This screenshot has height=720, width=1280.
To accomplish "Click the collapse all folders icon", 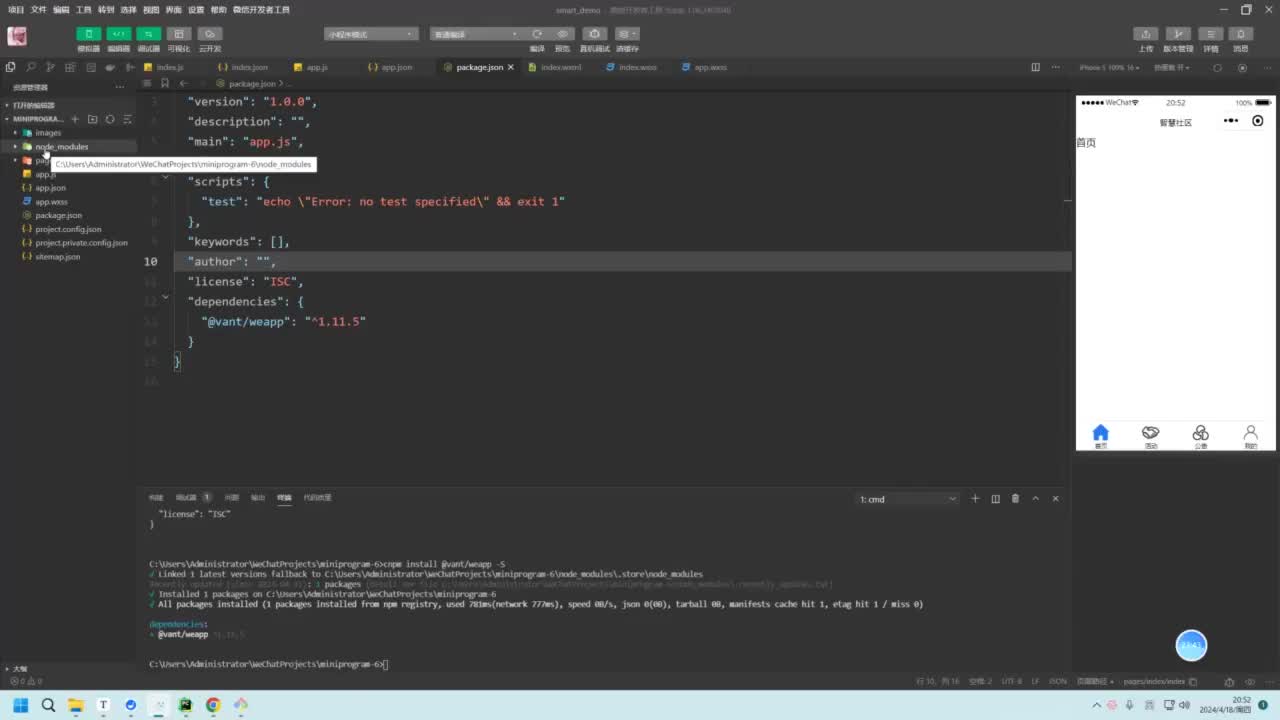I will point(127,119).
